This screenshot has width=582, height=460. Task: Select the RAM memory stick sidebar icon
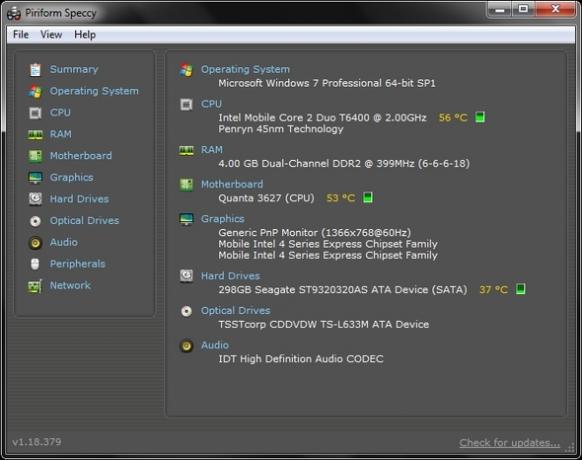click(35, 134)
